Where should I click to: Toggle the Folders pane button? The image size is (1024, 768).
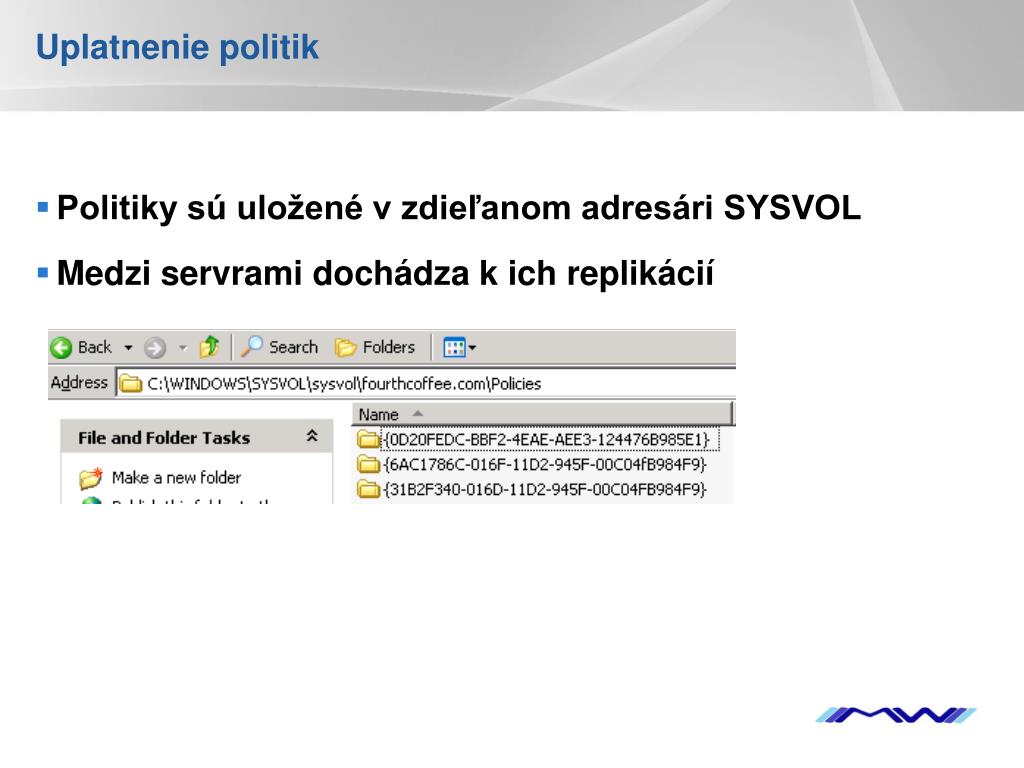click(x=375, y=347)
